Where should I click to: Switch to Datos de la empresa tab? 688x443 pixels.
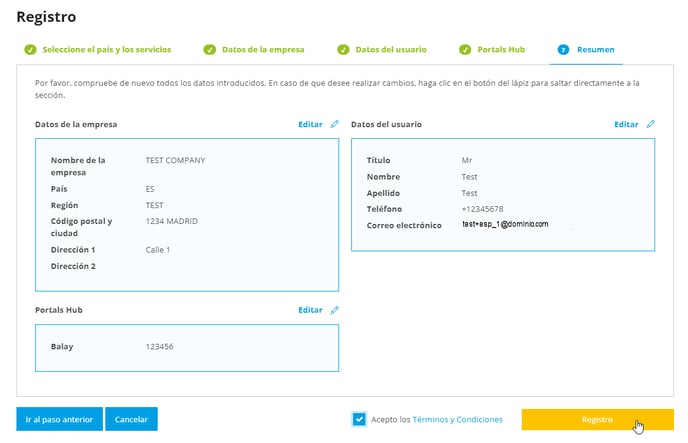click(x=263, y=49)
